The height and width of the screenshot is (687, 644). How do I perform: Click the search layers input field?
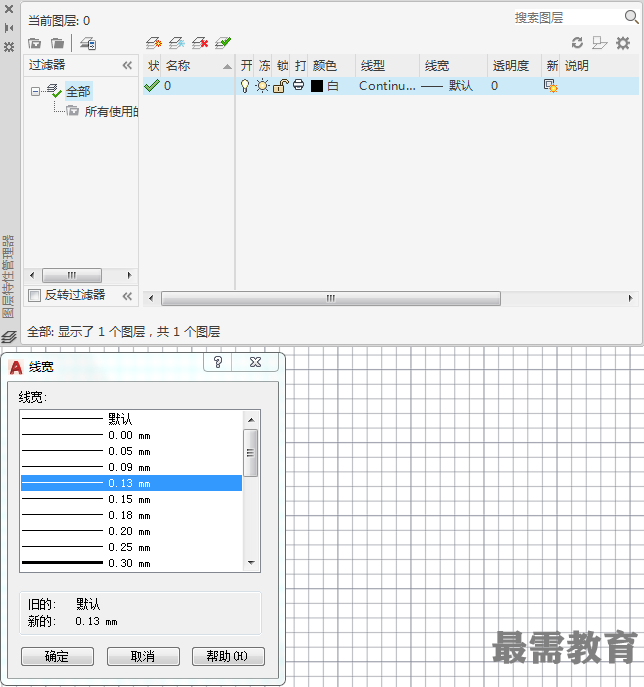point(568,18)
